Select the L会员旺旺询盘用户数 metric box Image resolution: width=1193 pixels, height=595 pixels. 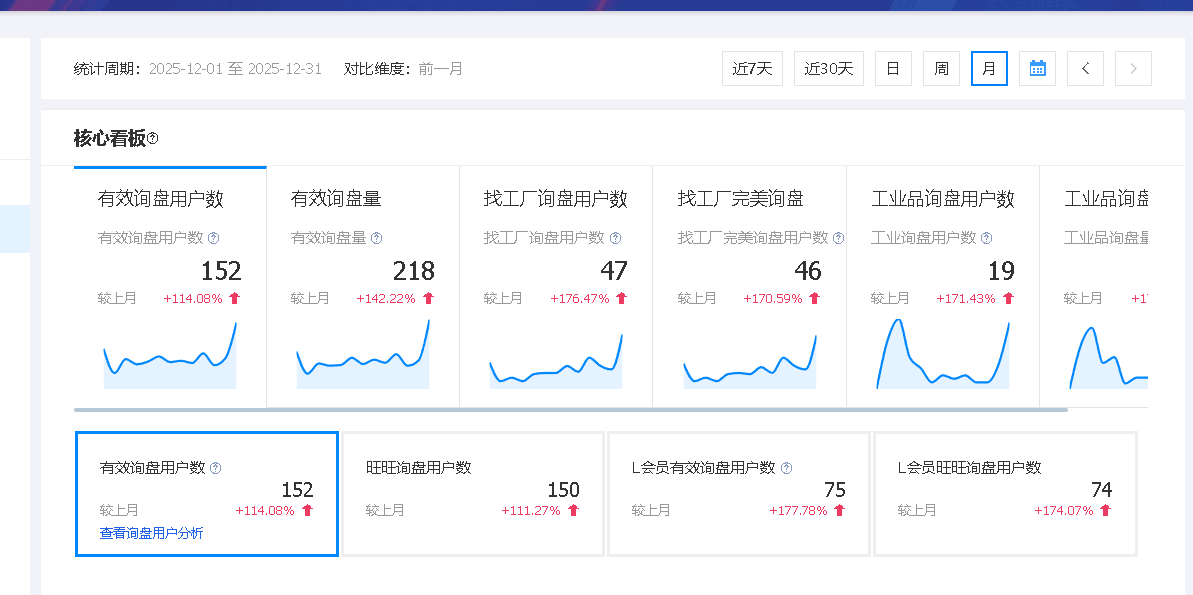click(x=1005, y=494)
